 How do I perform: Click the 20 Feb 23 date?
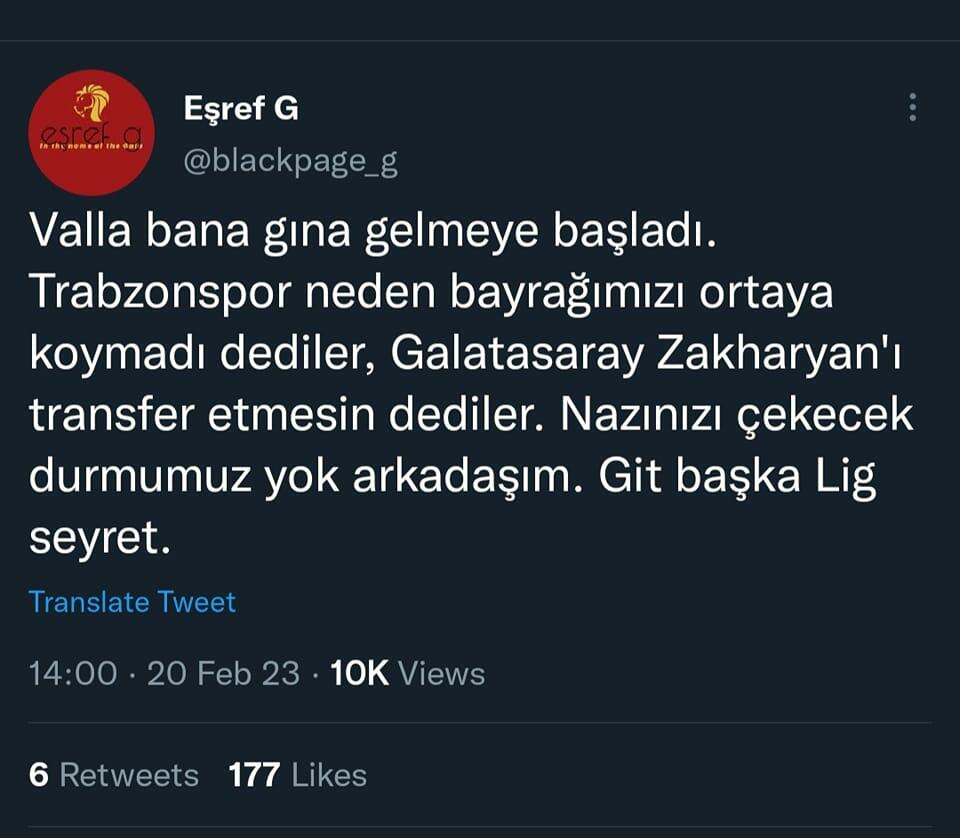tap(223, 673)
